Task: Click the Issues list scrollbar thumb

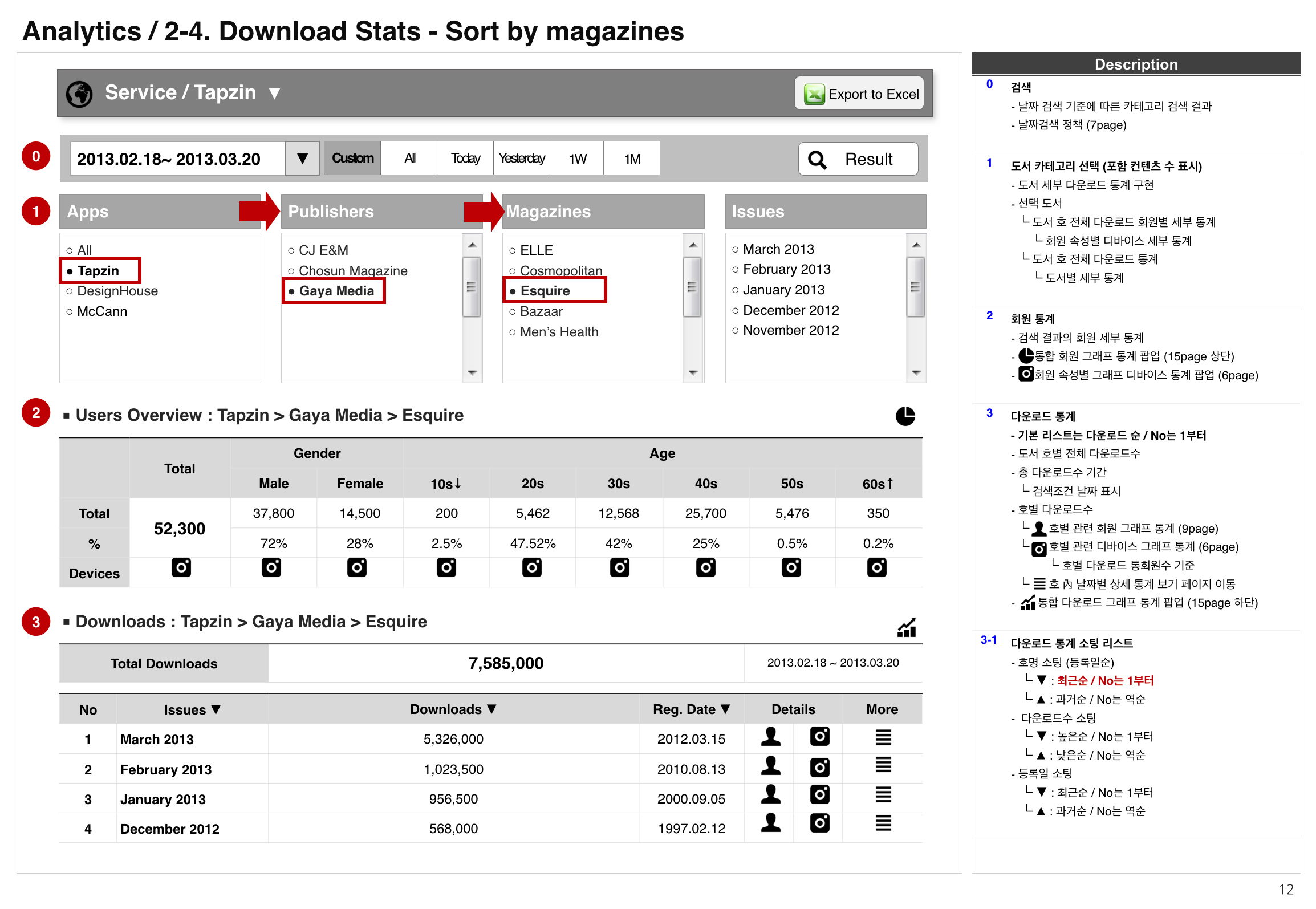Action: pyautogui.click(x=916, y=286)
